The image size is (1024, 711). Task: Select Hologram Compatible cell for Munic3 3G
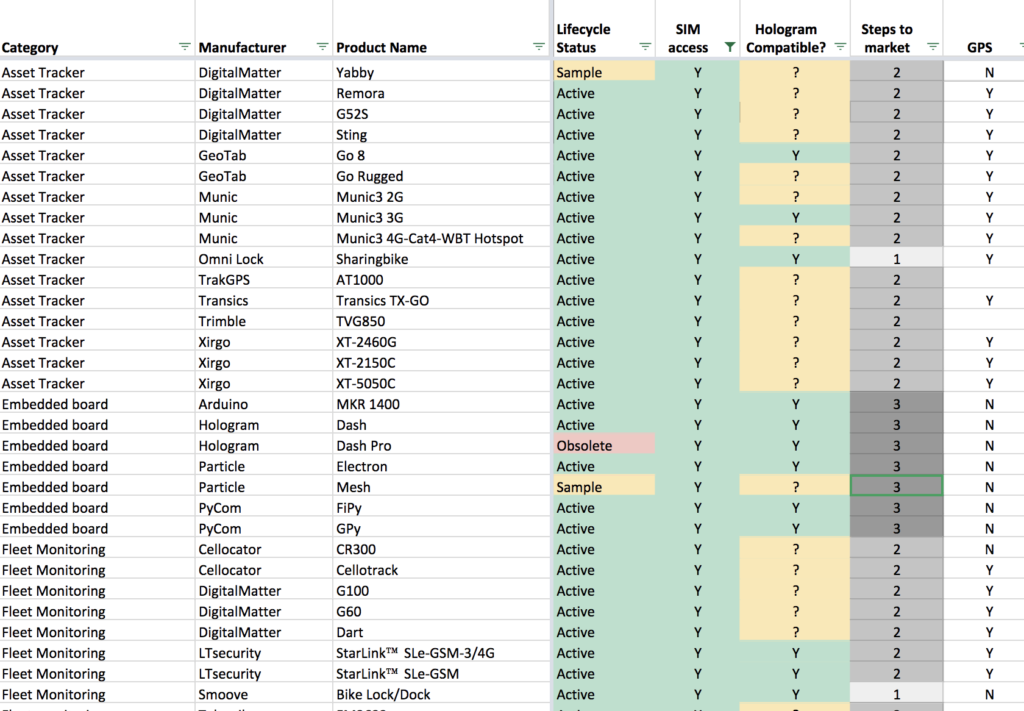pos(795,217)
